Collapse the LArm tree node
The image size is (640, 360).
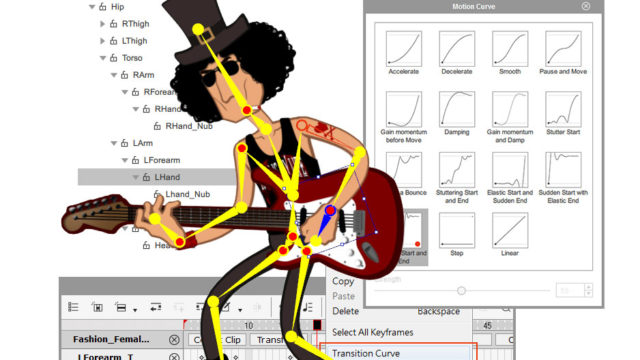(114, 143)
